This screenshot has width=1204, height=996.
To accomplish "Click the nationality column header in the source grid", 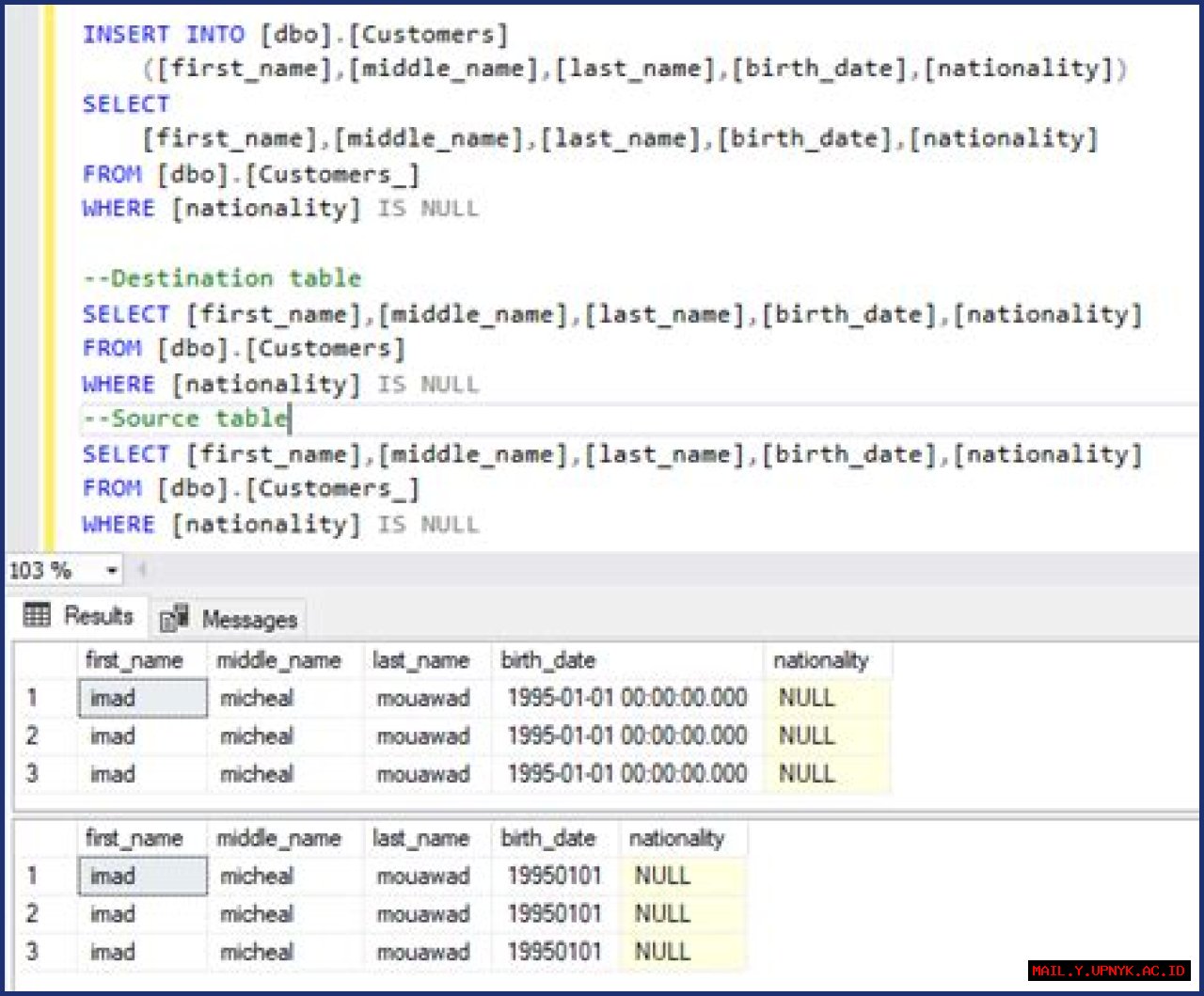I will pyautogui.click(x=679, y=837).
